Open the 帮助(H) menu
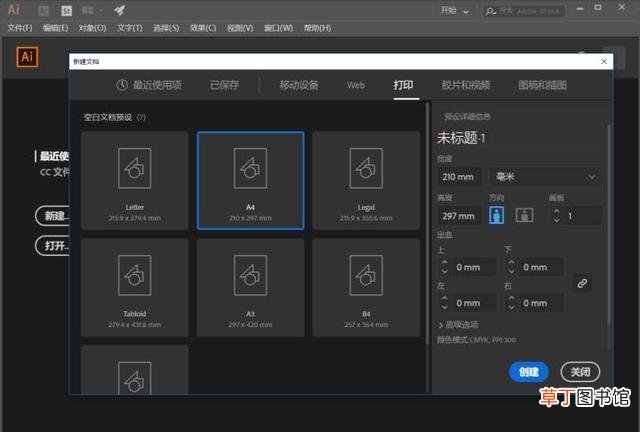The image size is (640, 432). pyautogui.click(x=317, y=28)
